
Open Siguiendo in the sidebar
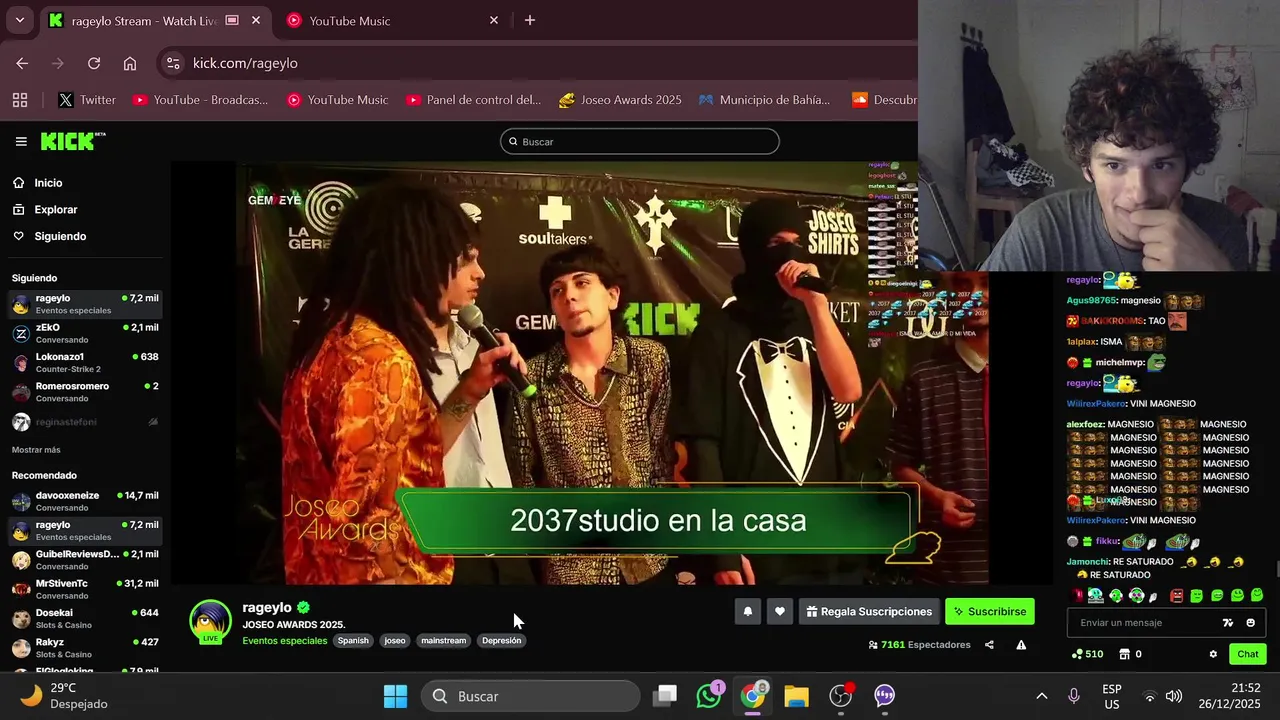pyautogui.click(x=60, y=236)
